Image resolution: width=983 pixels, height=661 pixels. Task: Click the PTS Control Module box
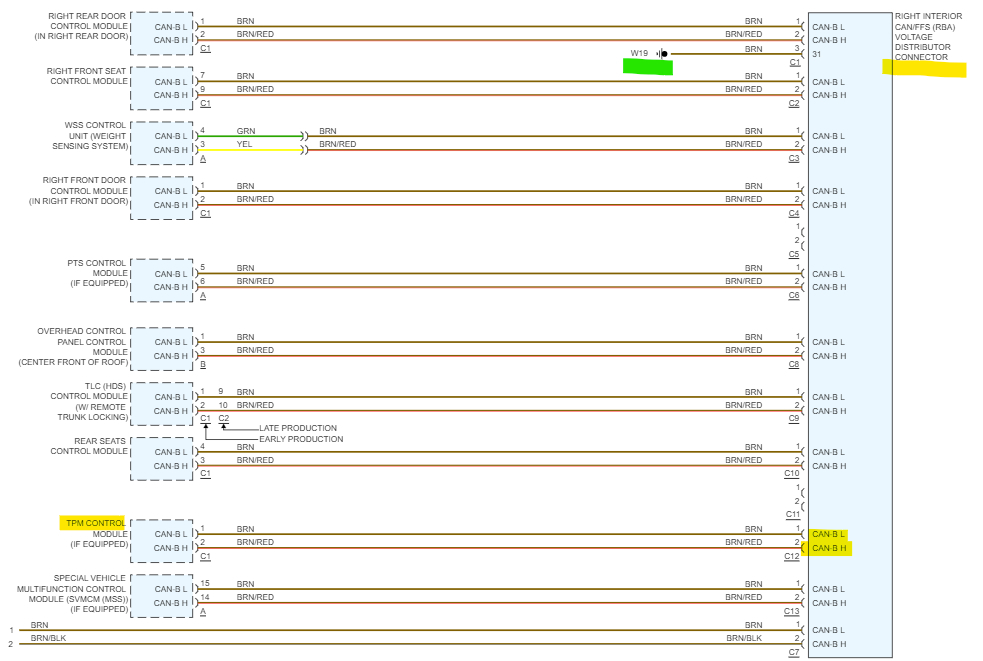(x=162, y=280)
